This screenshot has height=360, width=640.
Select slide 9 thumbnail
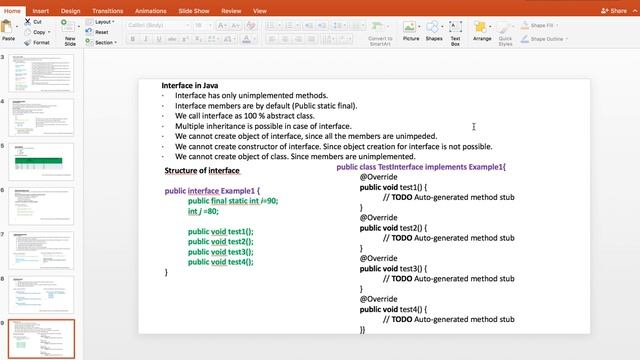(x=41, y=339)
